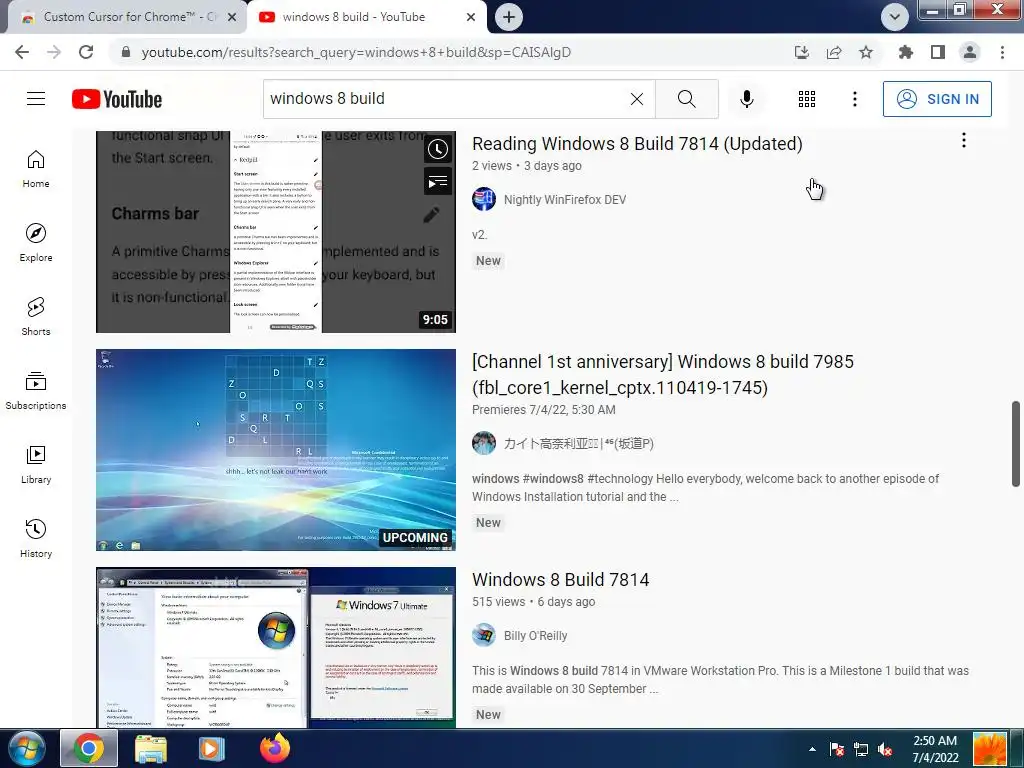Launch Firefox from taskbar
This screenshot has height=768, width=1024.
(x=275, y=748)
